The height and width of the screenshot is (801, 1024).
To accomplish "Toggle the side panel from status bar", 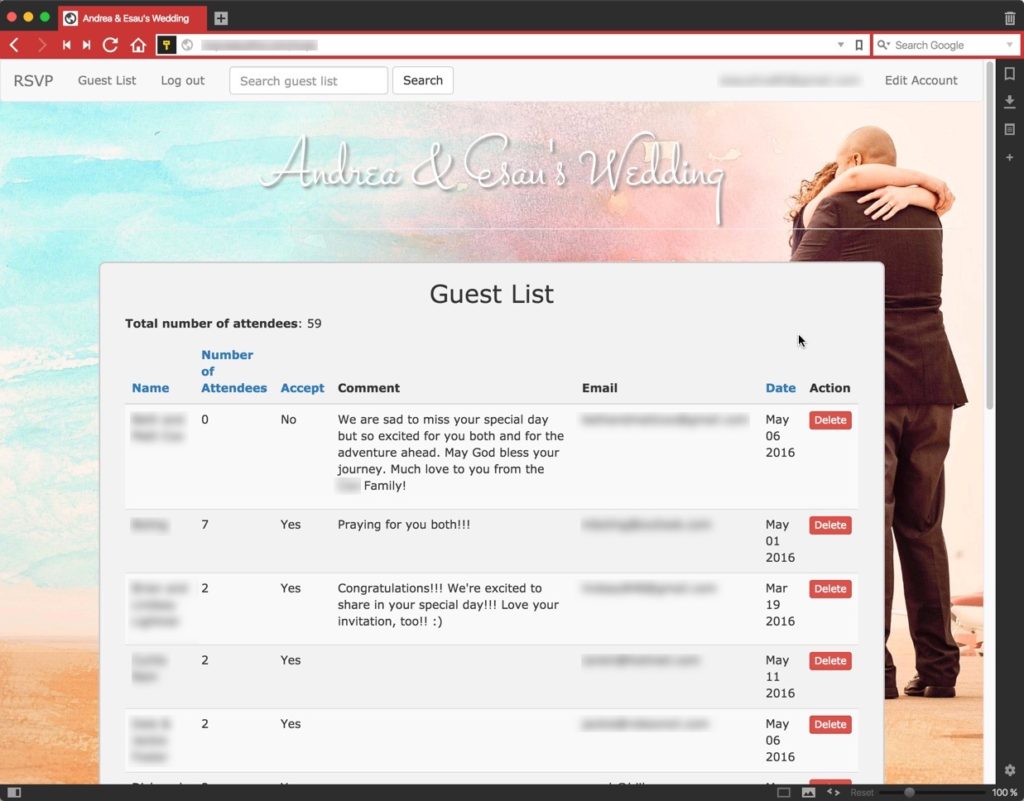I will point(14,792).
